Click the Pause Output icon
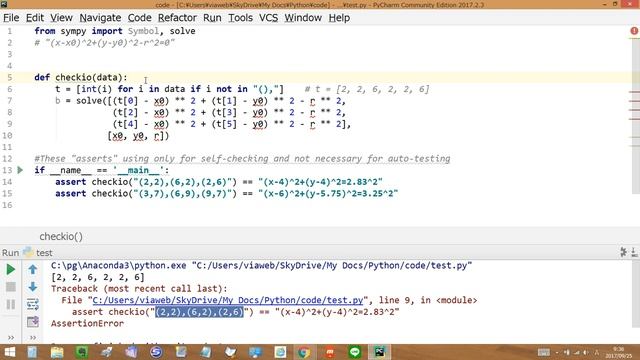This screenshot has width=640, height=360. (11, 304)
